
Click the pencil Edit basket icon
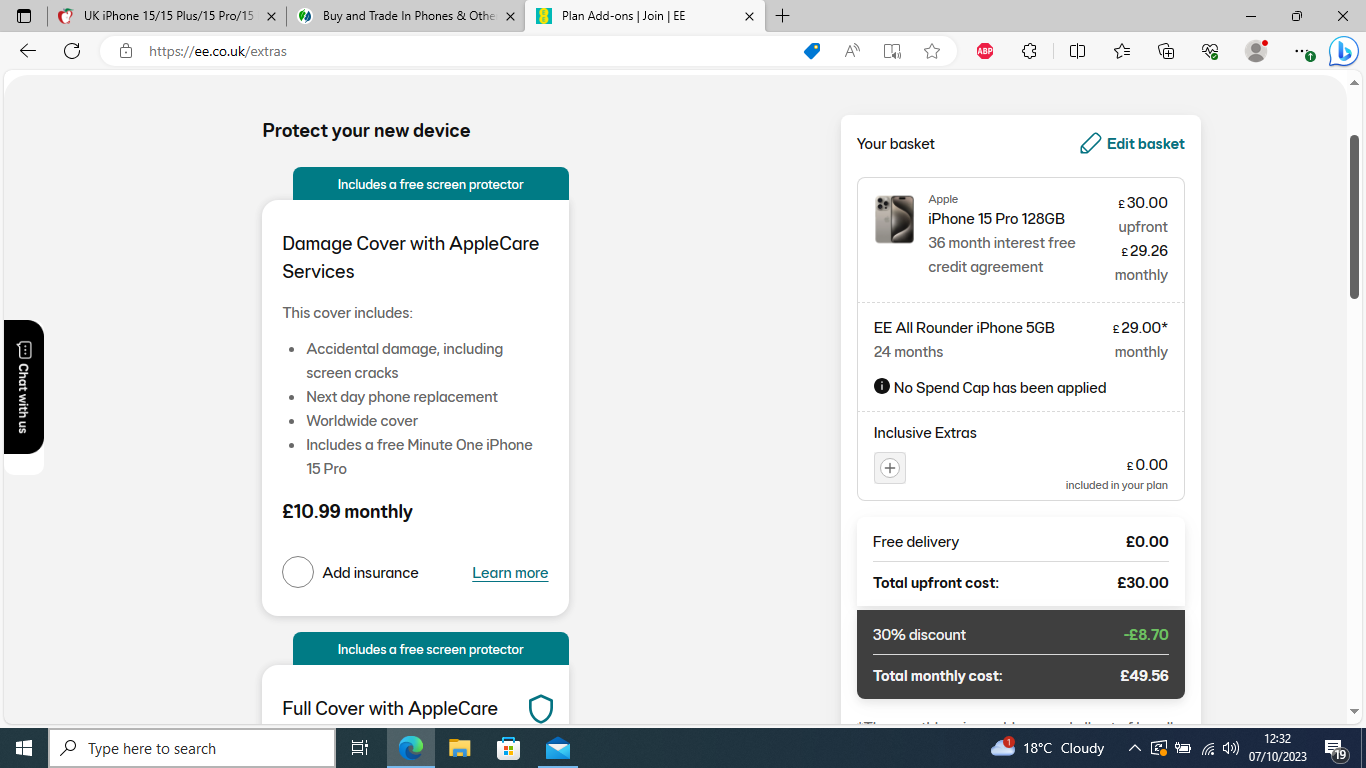[1090, 144]
